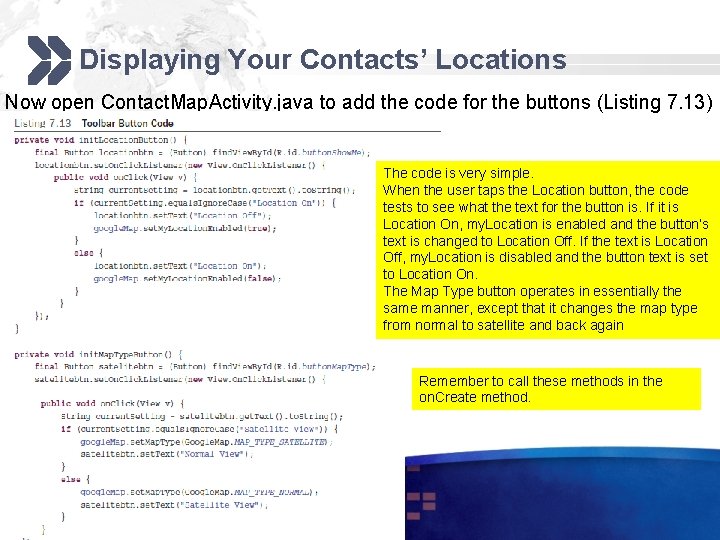Click the sentence starting Now open ContactMapActivity.java
Image resolution: width=720 pixels, height=540 pixels.
[x=359, y=101]
